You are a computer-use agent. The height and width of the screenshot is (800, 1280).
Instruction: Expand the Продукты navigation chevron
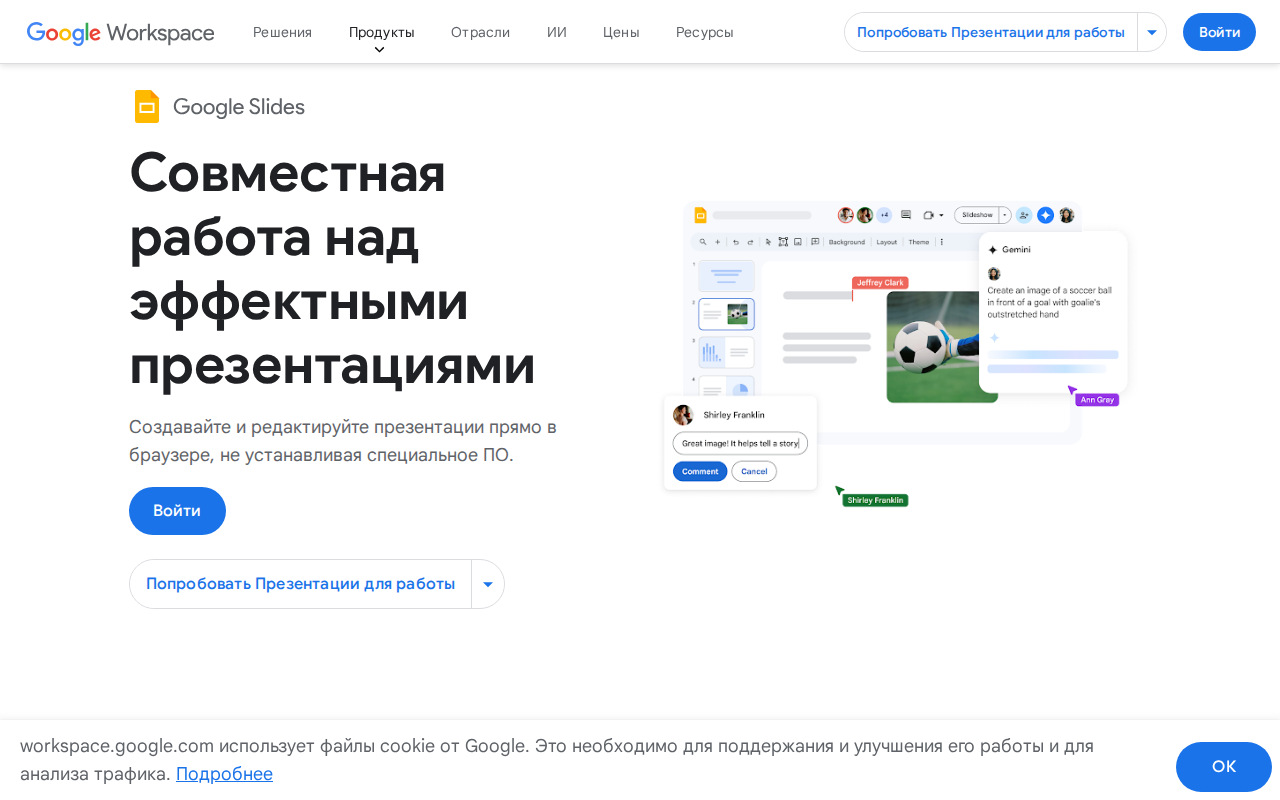coord(381,47)
